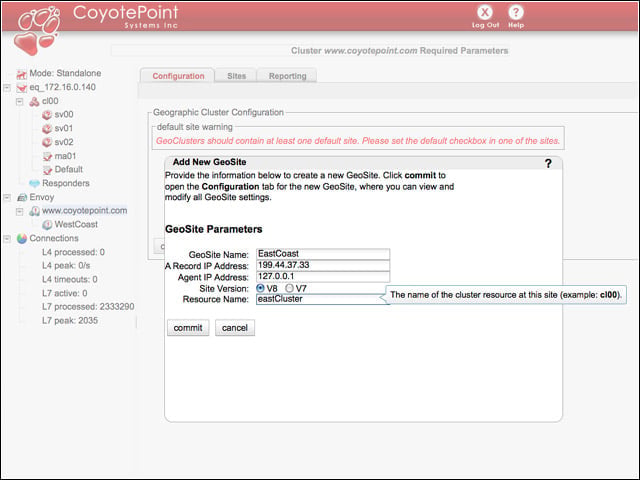Open Responders in the tree
Viewport: 640px width, 480px height.
tap(66, 183)
